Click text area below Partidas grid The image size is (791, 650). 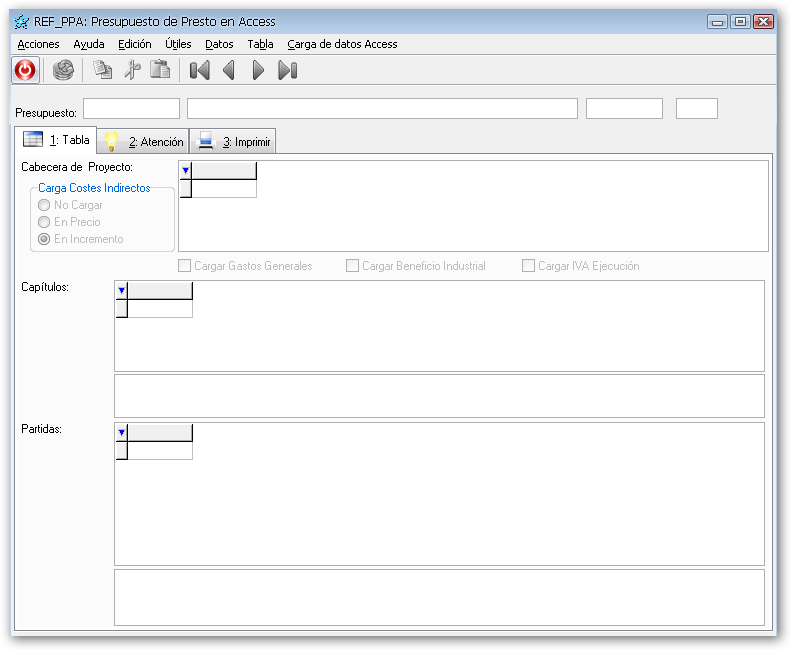coord(439,598)
